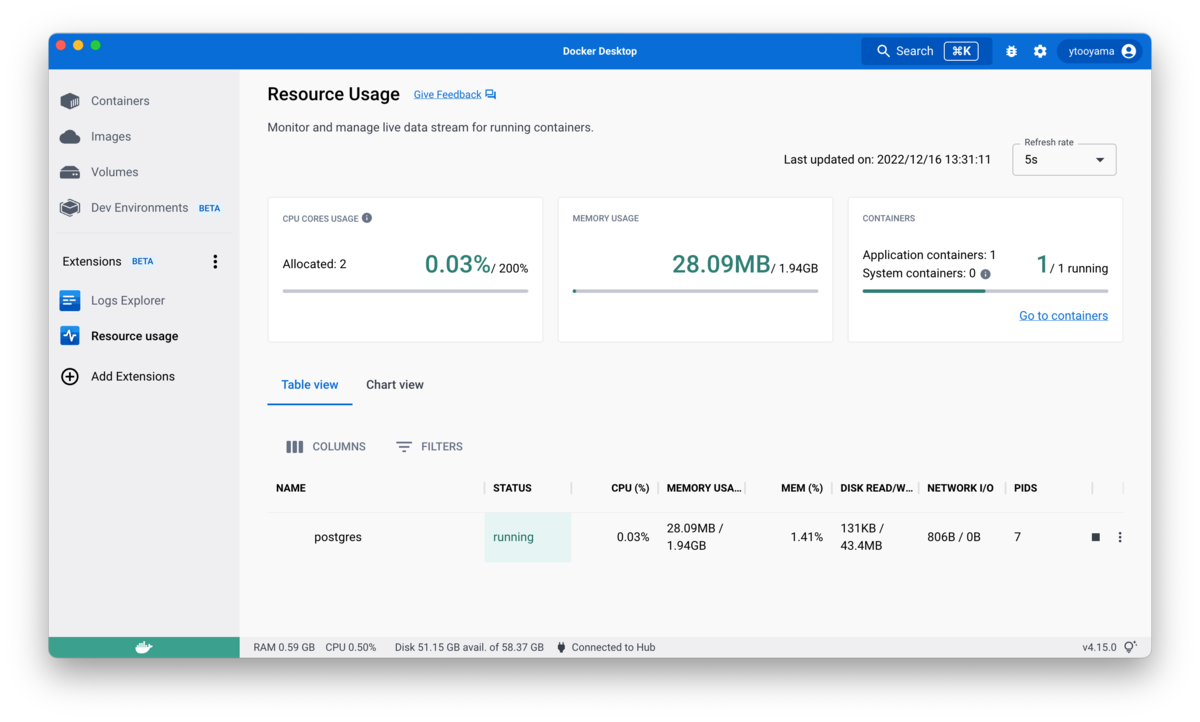This screenshot has width=1200, height=722.
Task: Click the Add Extensions plus icon
Action: [x=70, y=377]
